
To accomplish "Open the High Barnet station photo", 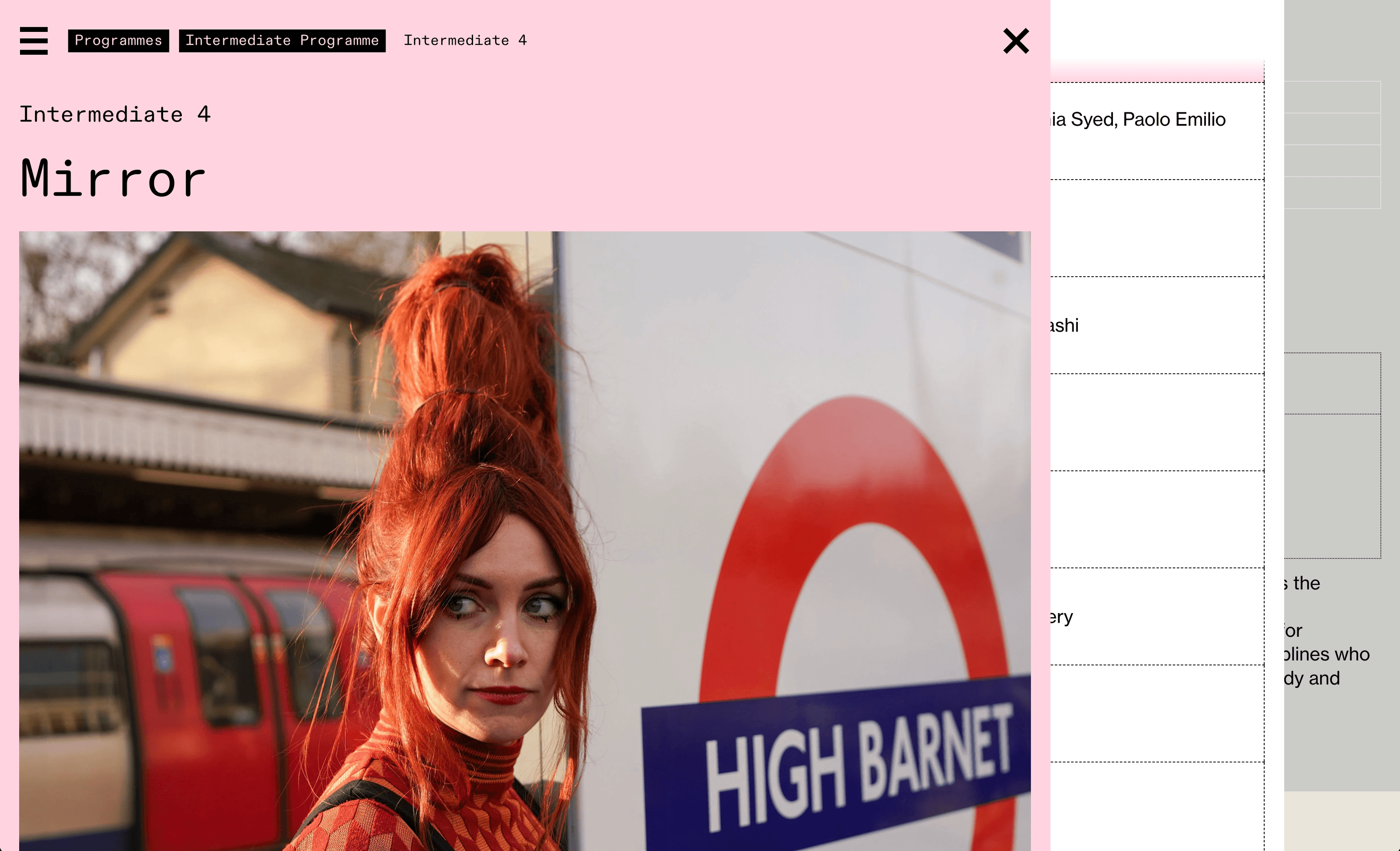I will coord(525,541).
